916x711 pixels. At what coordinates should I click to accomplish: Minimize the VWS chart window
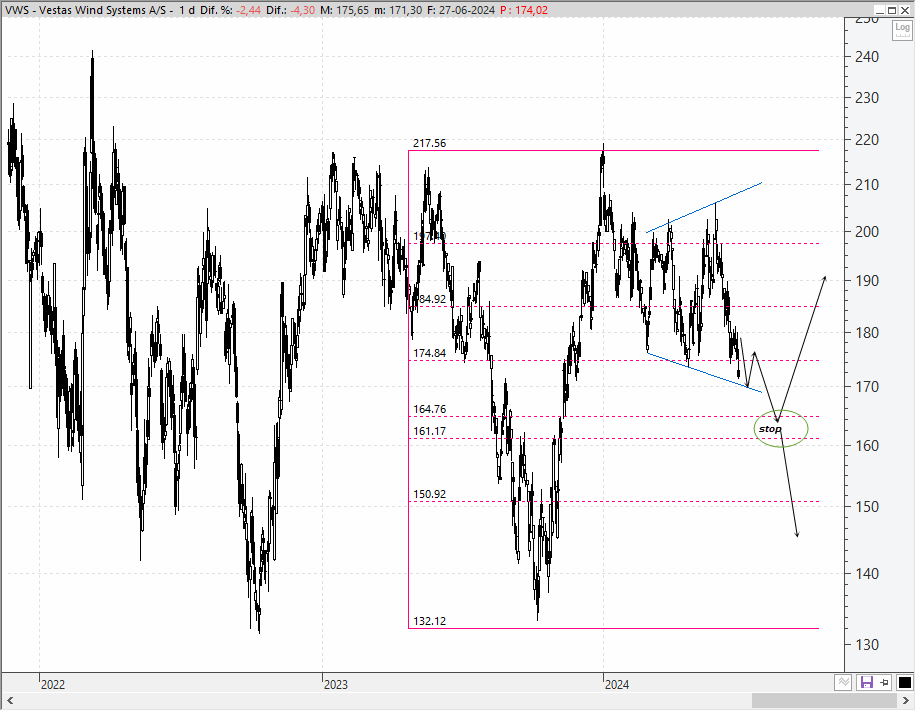point(880,10)
